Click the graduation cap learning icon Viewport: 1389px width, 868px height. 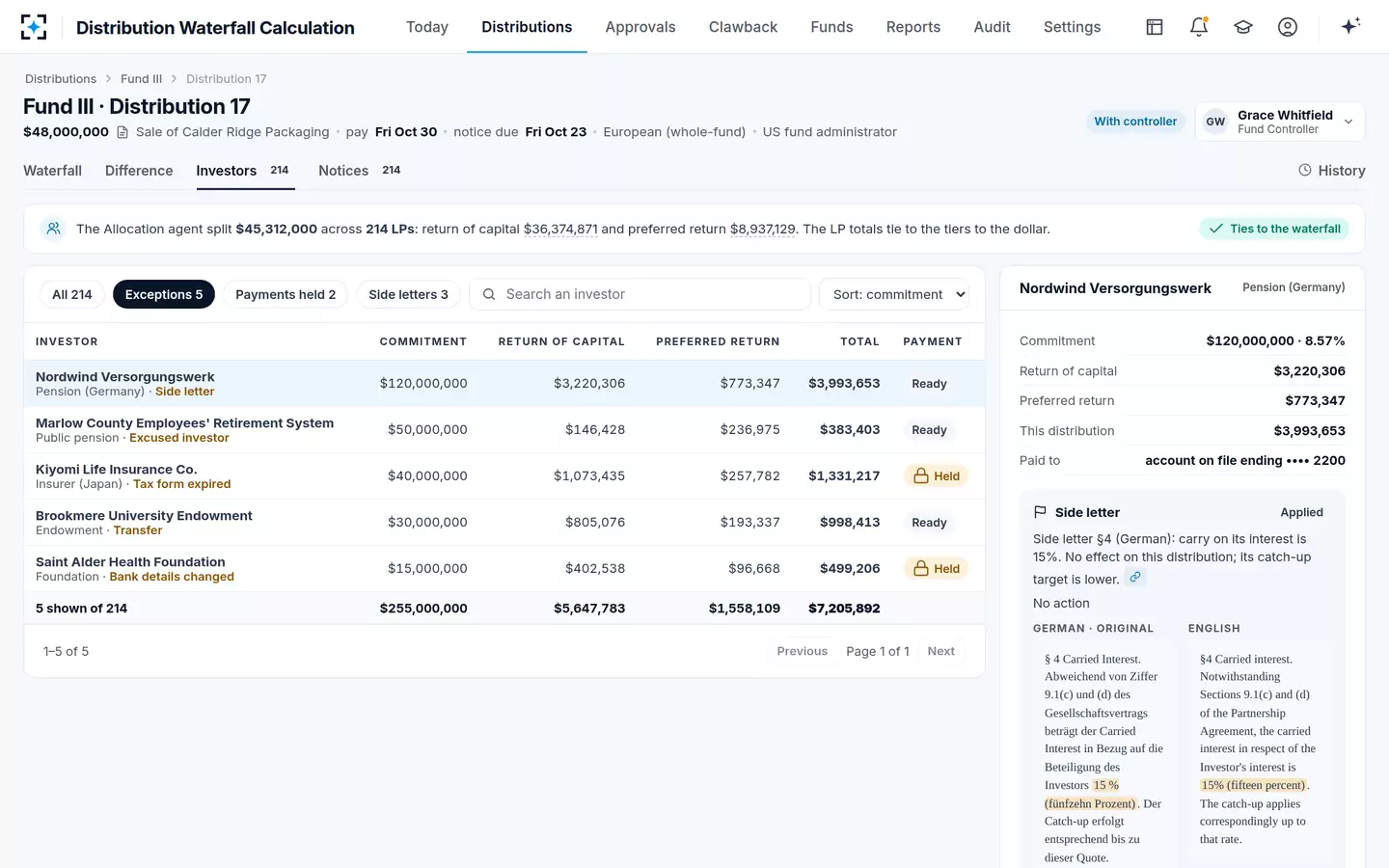tap(1243, 27)
